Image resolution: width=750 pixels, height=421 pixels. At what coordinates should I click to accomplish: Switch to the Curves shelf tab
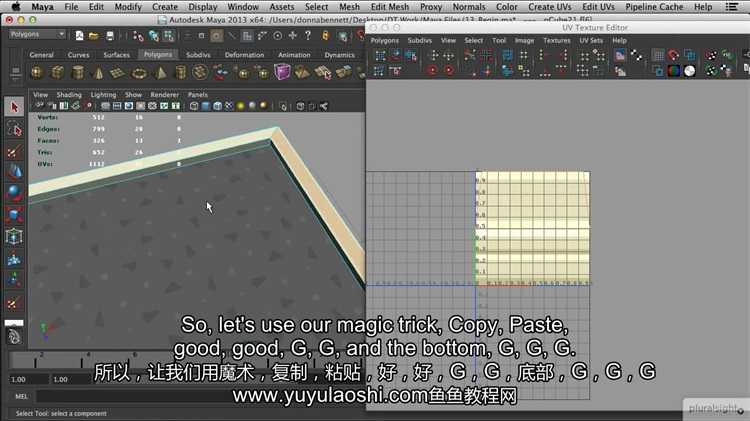(x=78, y=55)
